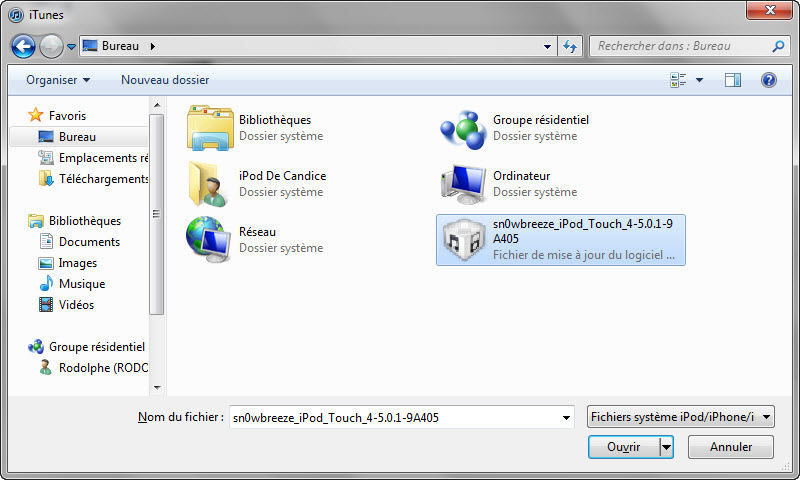Select the iPod De Candice folder icon
Viewport: 800px width, 480px height.
pyautogui.click(x=208, y=184)
